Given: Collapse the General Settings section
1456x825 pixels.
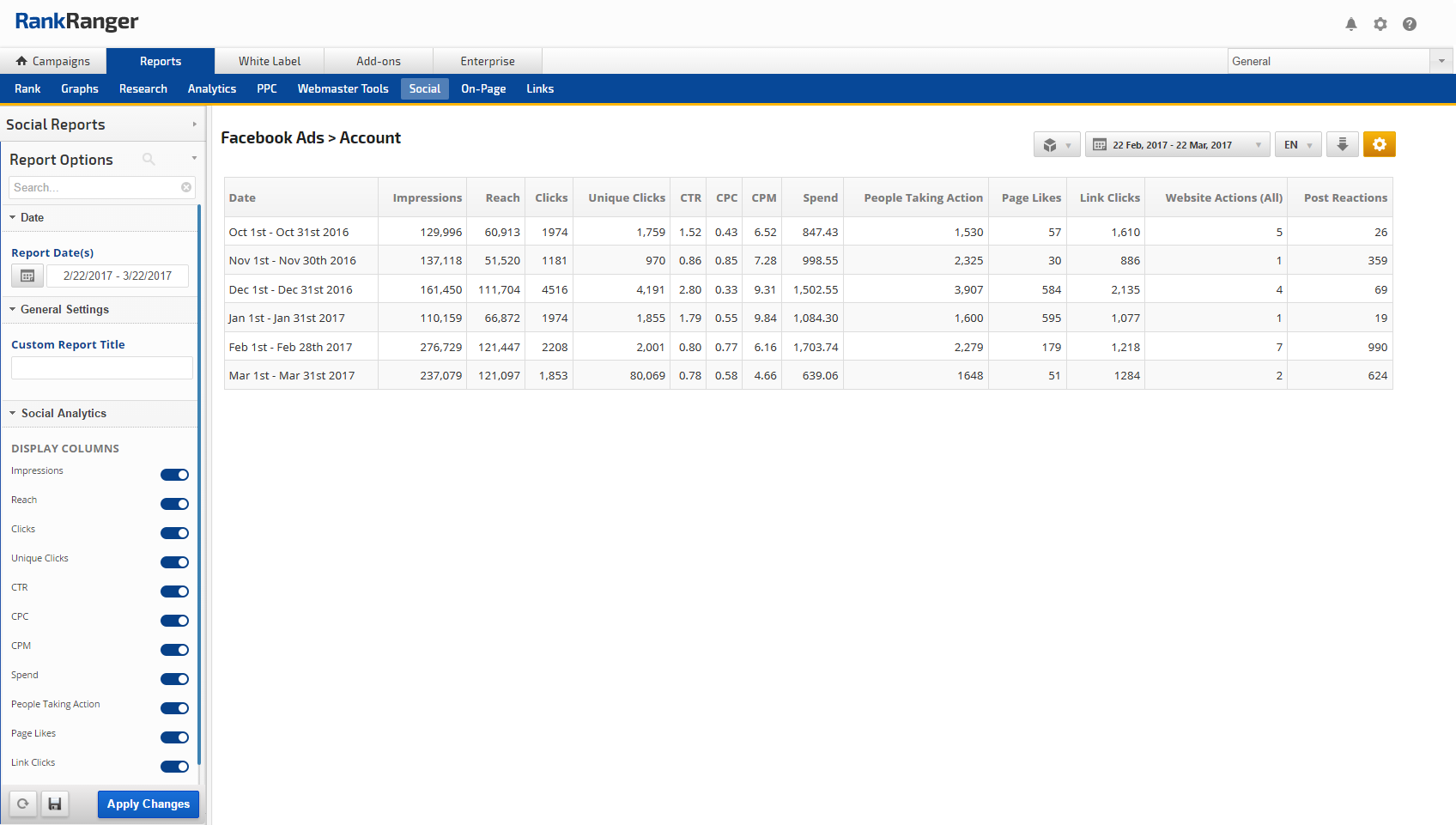Looking at the screenshot, I should click(x=64, y=310).
